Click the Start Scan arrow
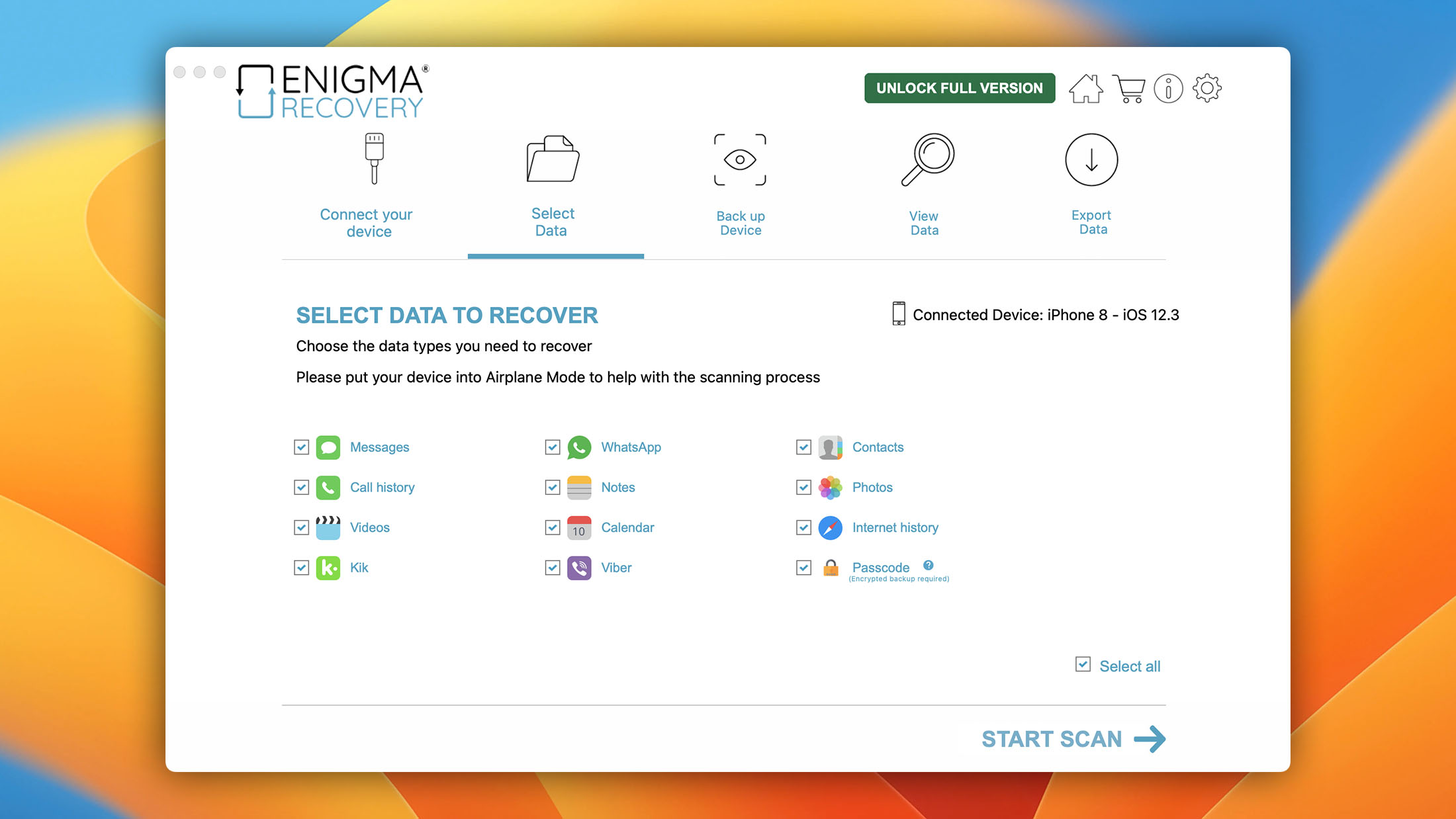The width and height of the screenshot is (1456, 819). tap(1150, 739)
